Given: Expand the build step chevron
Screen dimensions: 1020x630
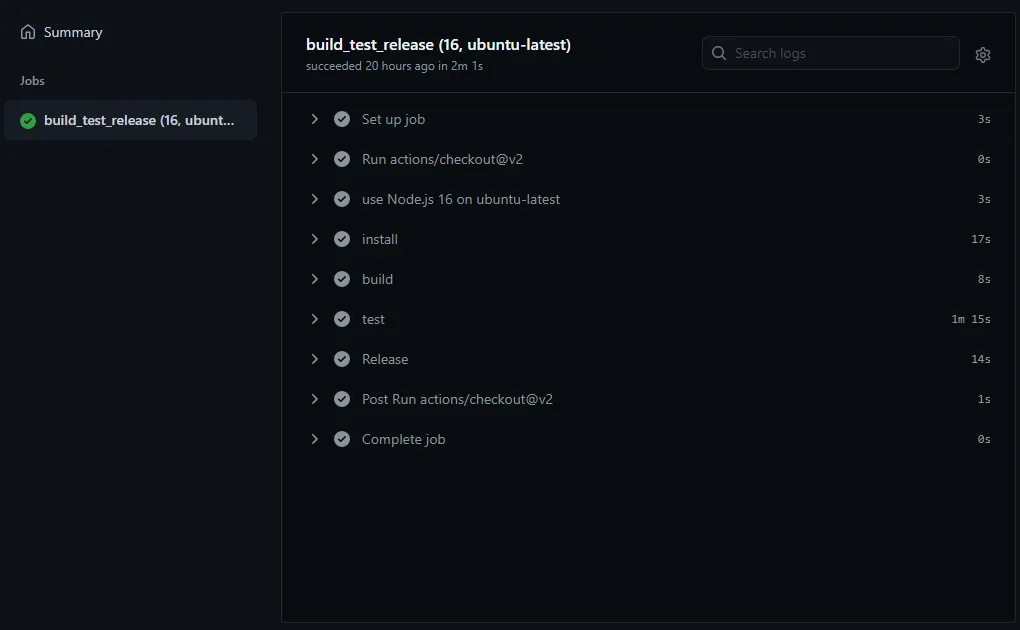Looking at the screenshot, I should point(315,279).
